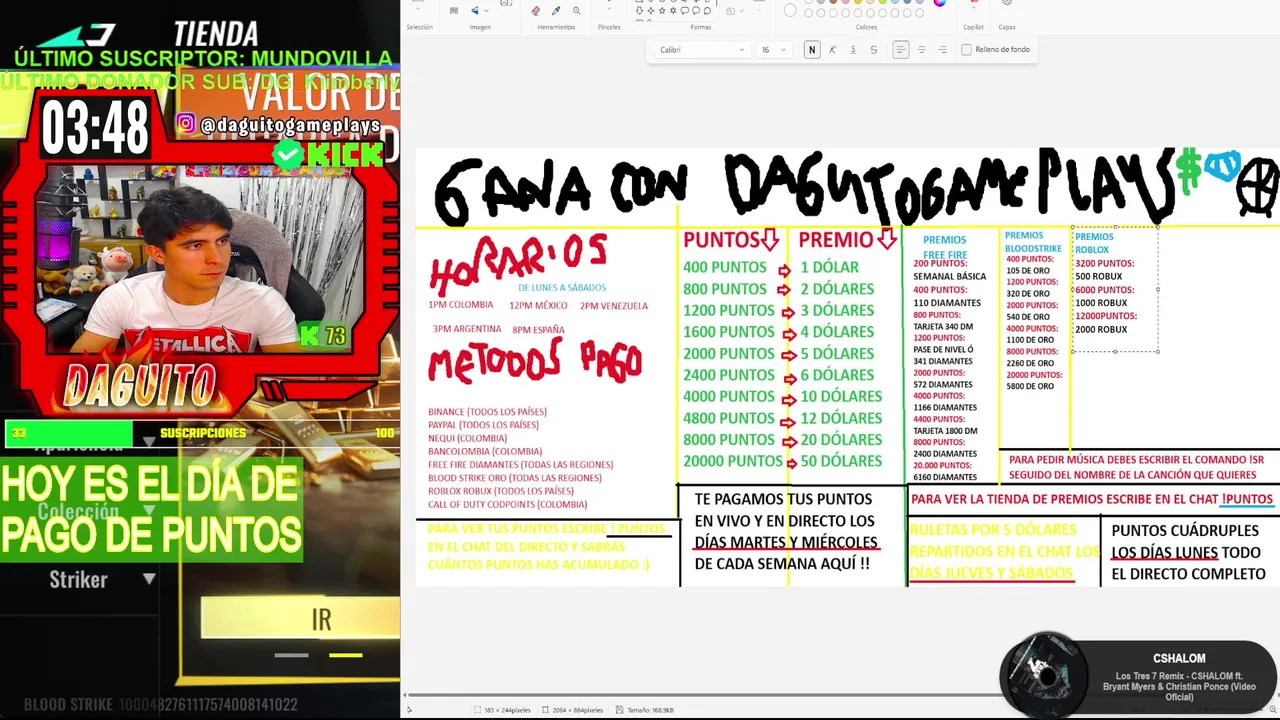Screen dimensions: 1280x720
Task: Open the rotate options dropdown arrow
Action: pyautogui.click(x=486, y=10)
